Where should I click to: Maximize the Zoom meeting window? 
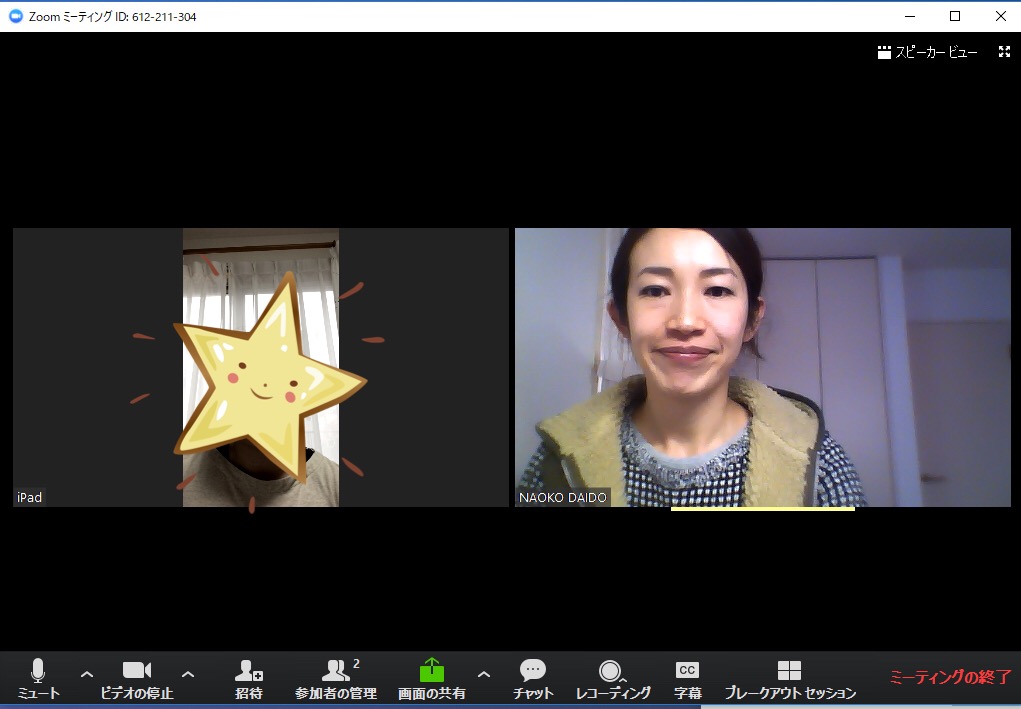point(954,16)
